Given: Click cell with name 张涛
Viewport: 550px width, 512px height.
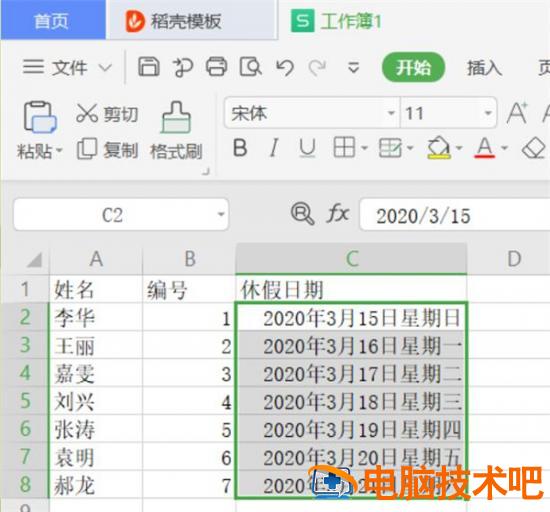Looking at the screenshot, I should [96, 429].
